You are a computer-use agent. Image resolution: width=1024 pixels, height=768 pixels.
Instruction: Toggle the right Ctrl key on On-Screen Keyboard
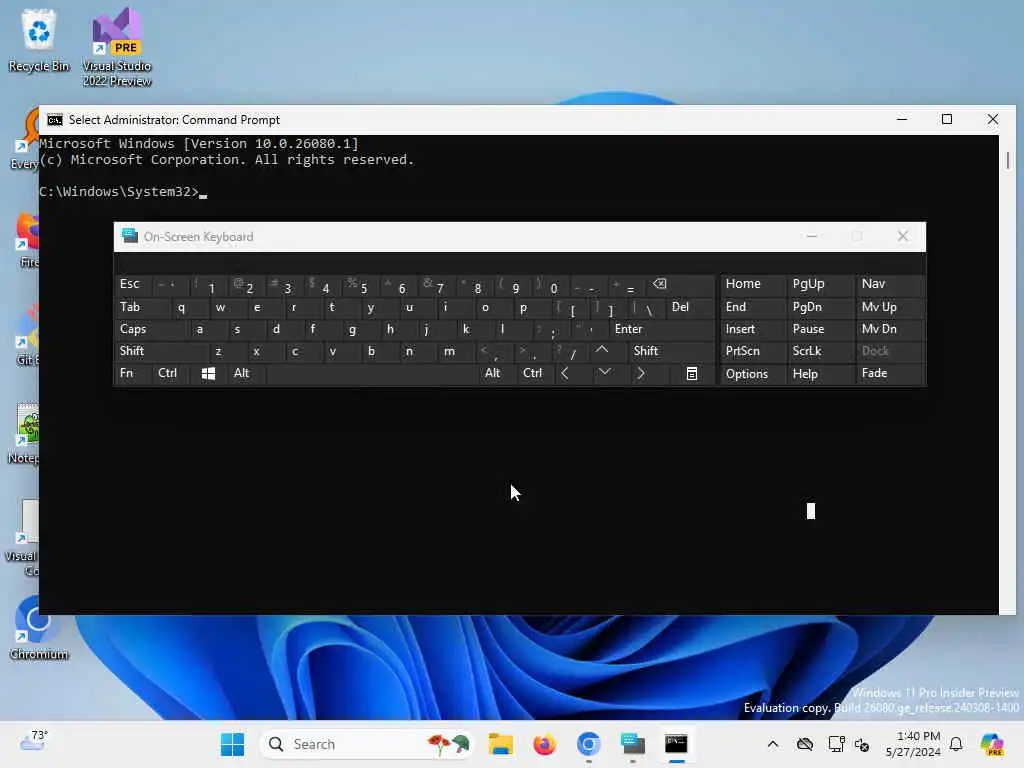[x=535, y=374]
